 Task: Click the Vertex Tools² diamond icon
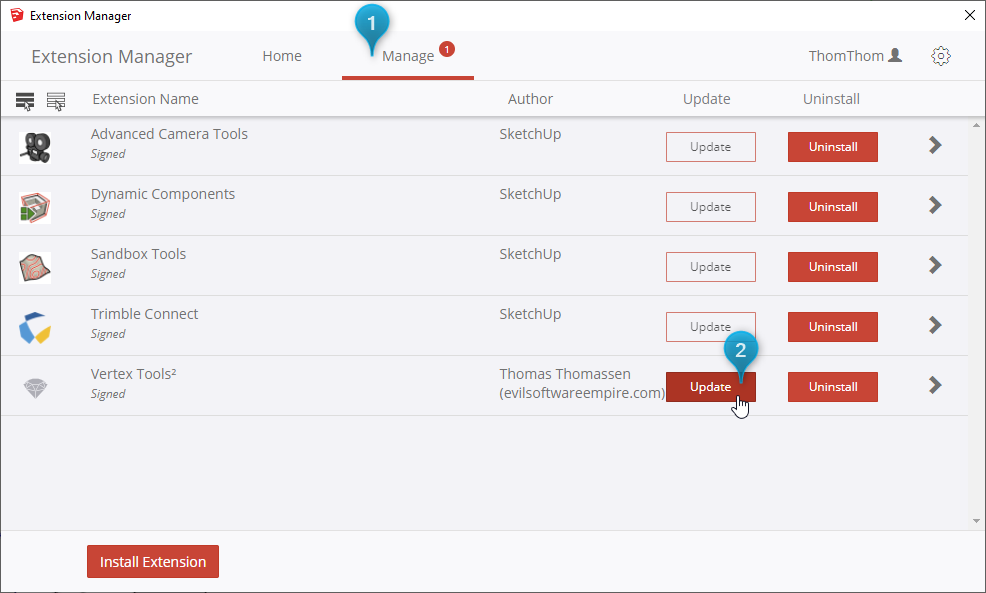tap(36, 387)
